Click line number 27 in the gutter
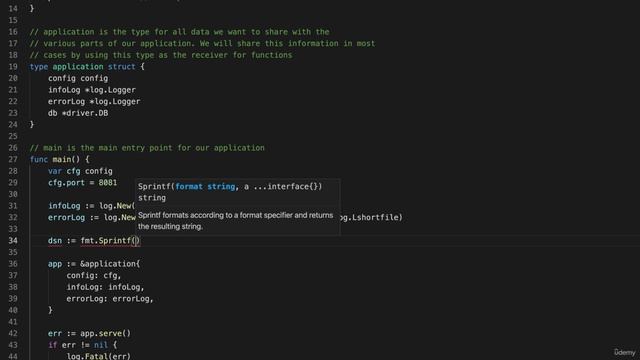The height and width of the screenshot is (360, 640). click(13, 160)
